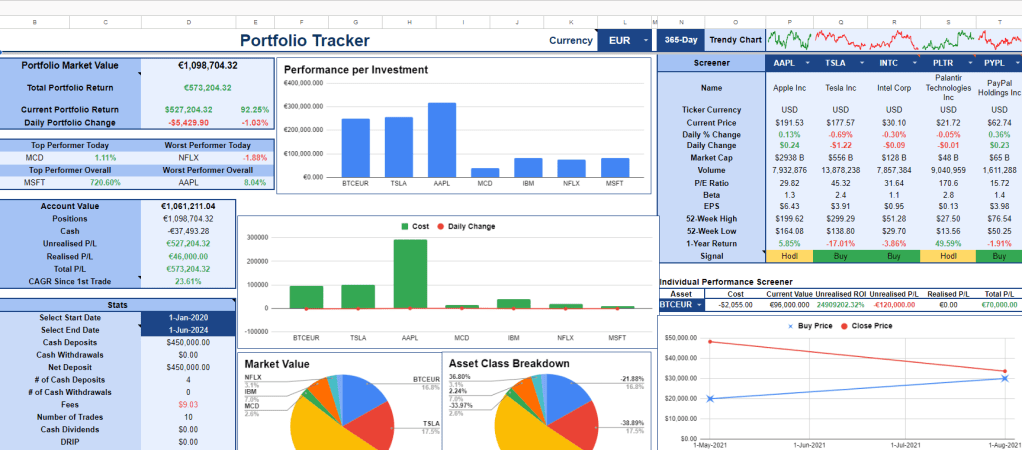Click the red Close Price legend dot
The width and height of the screenshot is (1022, 450).
[x=846, y=326]
